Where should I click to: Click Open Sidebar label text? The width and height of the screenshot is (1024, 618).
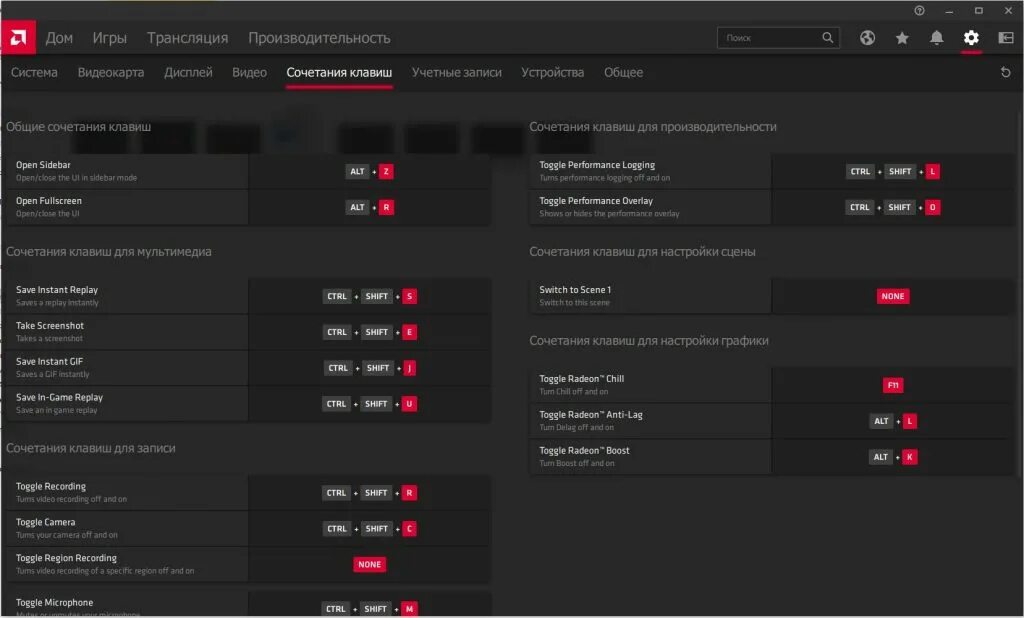point(43,165)
